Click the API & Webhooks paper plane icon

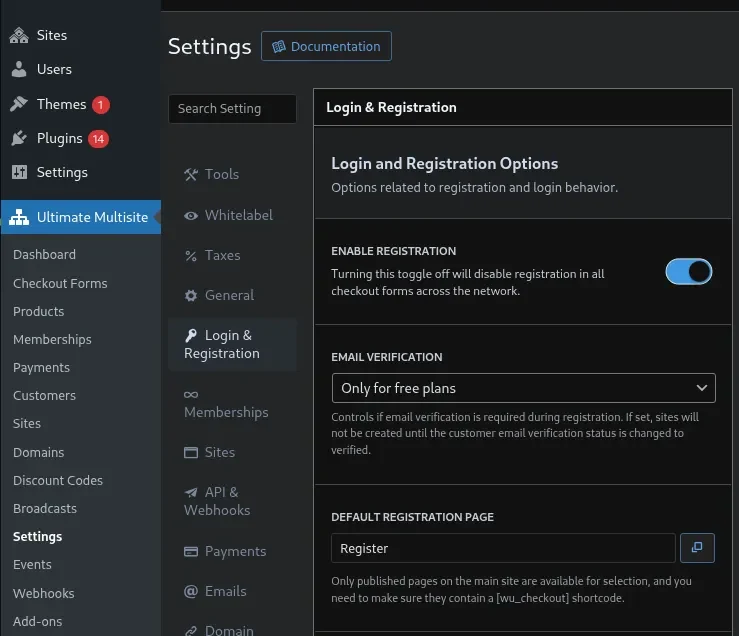[x=191, y=492]
